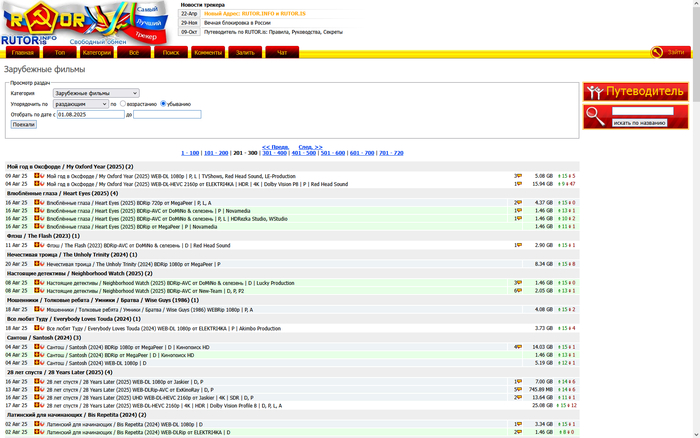Image resolution: width=700 pixels, height=438 pixels.
Task: Click the RUTOR logo in header
Action: (85, 23)
